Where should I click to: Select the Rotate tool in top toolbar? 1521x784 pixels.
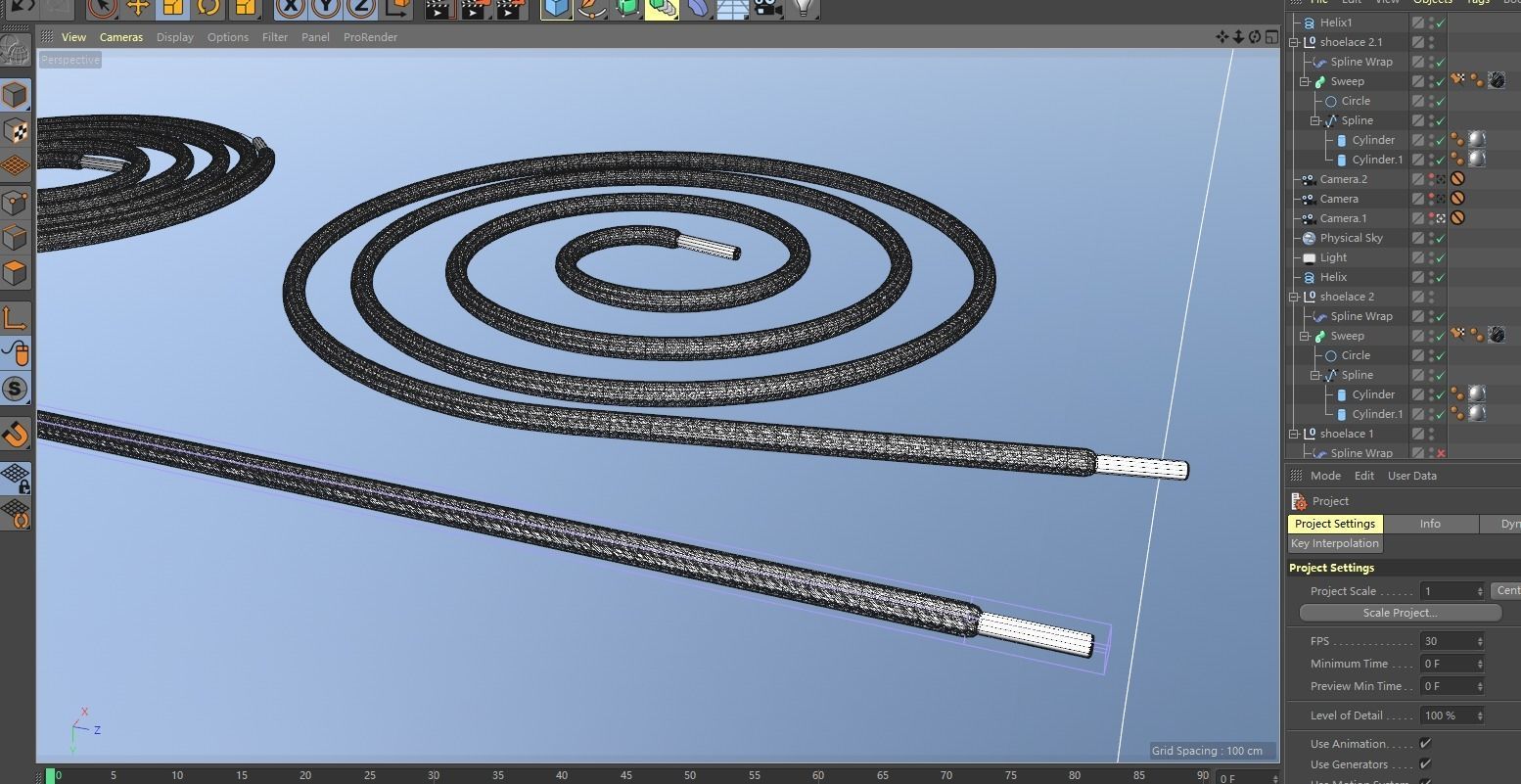coord(208,8)
